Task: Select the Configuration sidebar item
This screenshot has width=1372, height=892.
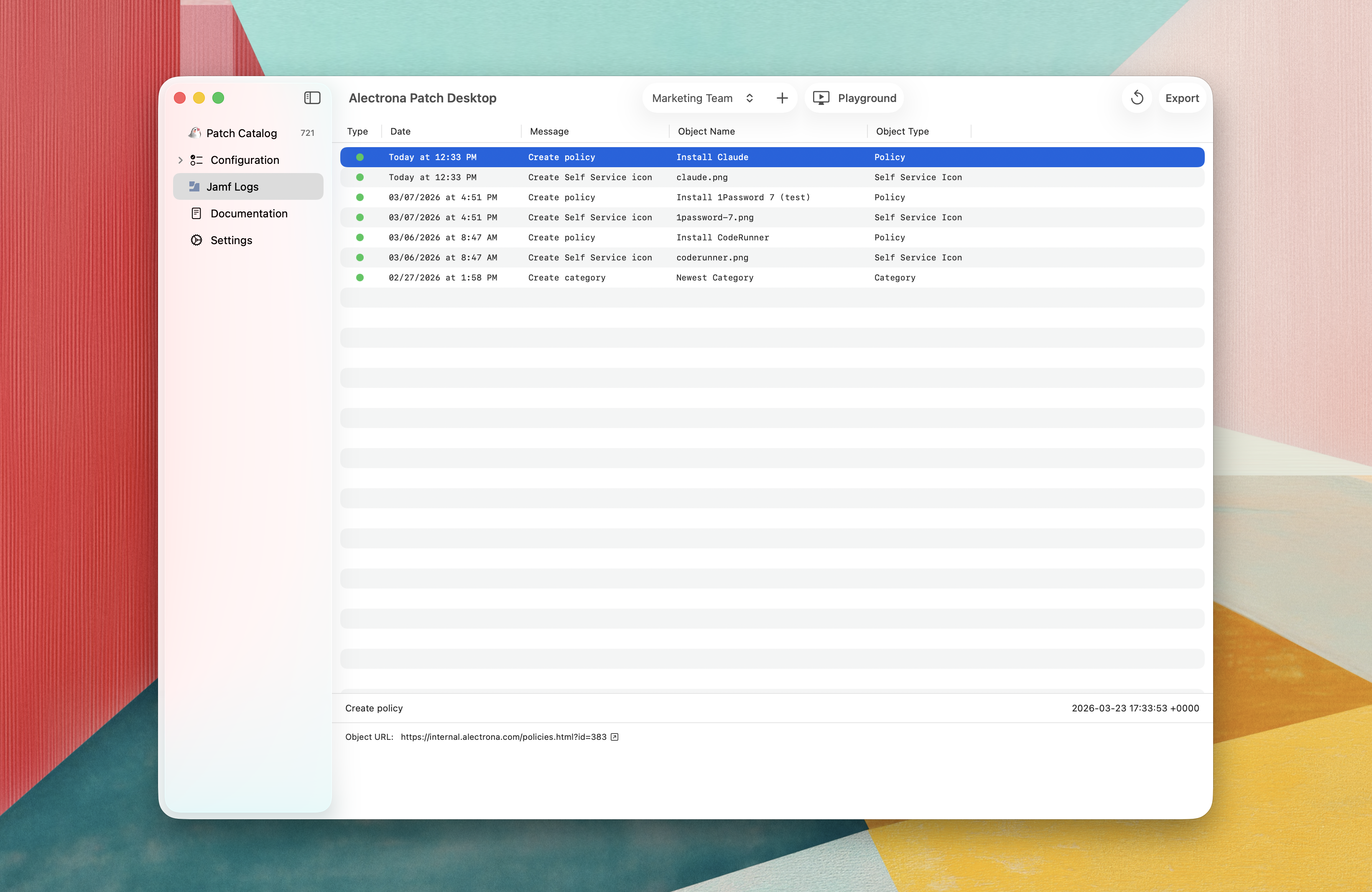Action: coord(245,160)
